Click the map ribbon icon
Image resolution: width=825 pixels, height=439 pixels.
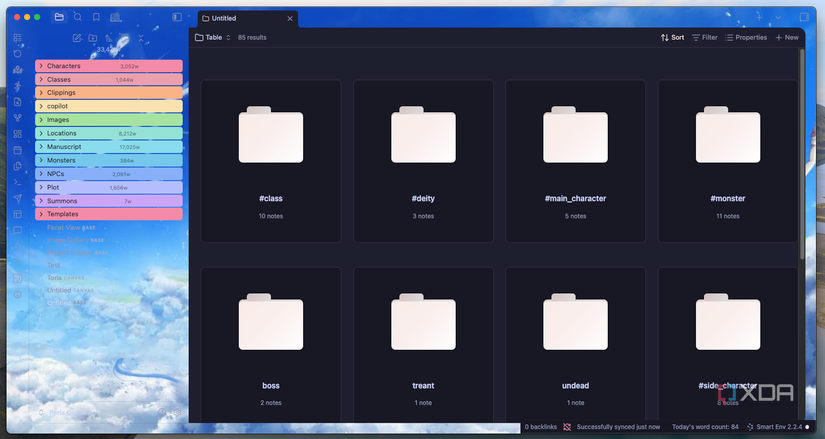pyautogui.click(x=17, y=70)
